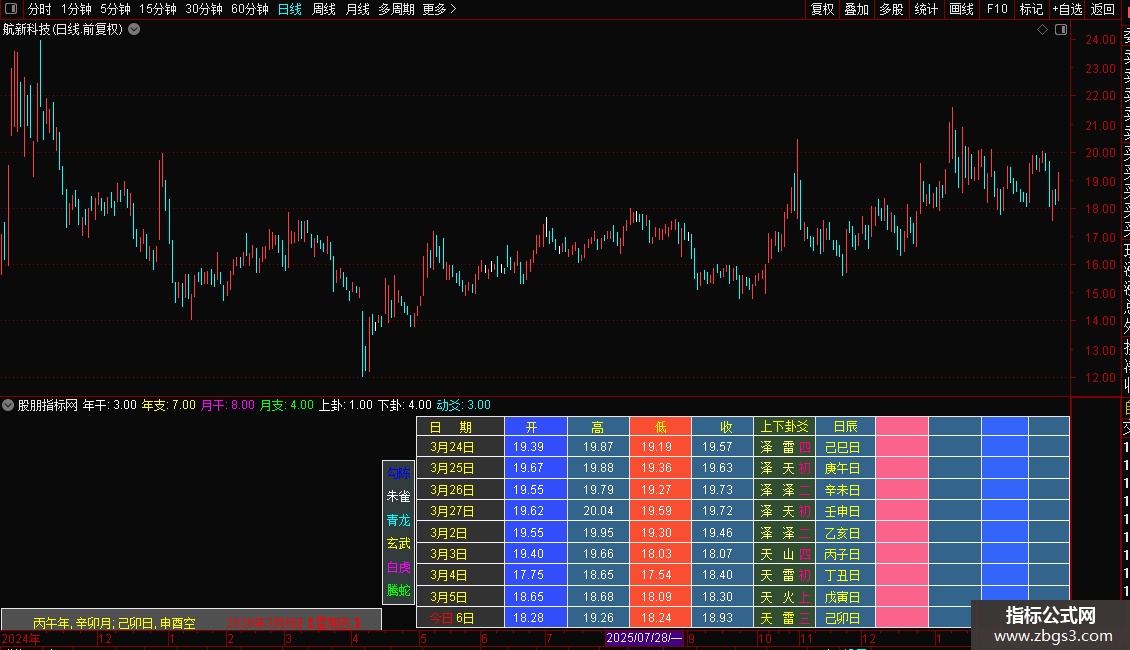Image resolution: width=1130 pixels, height=650 pixels.
Task: Click the 己卯日 cell
Action: [x=845, y=618]
